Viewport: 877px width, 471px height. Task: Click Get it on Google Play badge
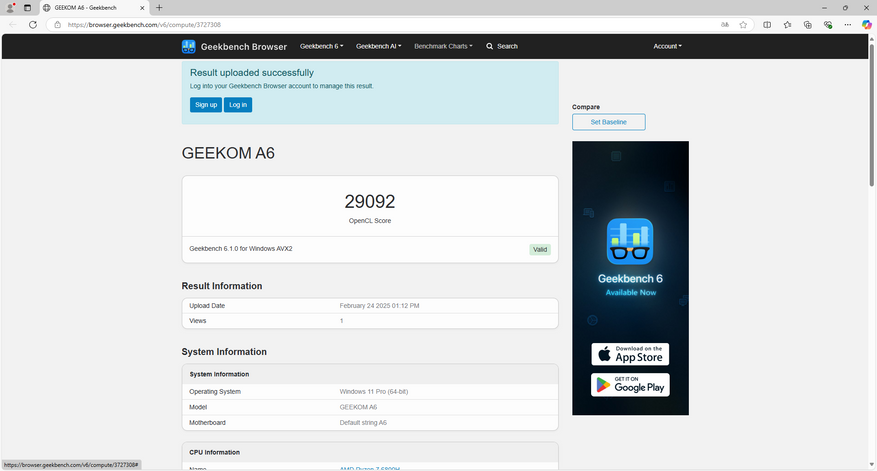[630, 385]
